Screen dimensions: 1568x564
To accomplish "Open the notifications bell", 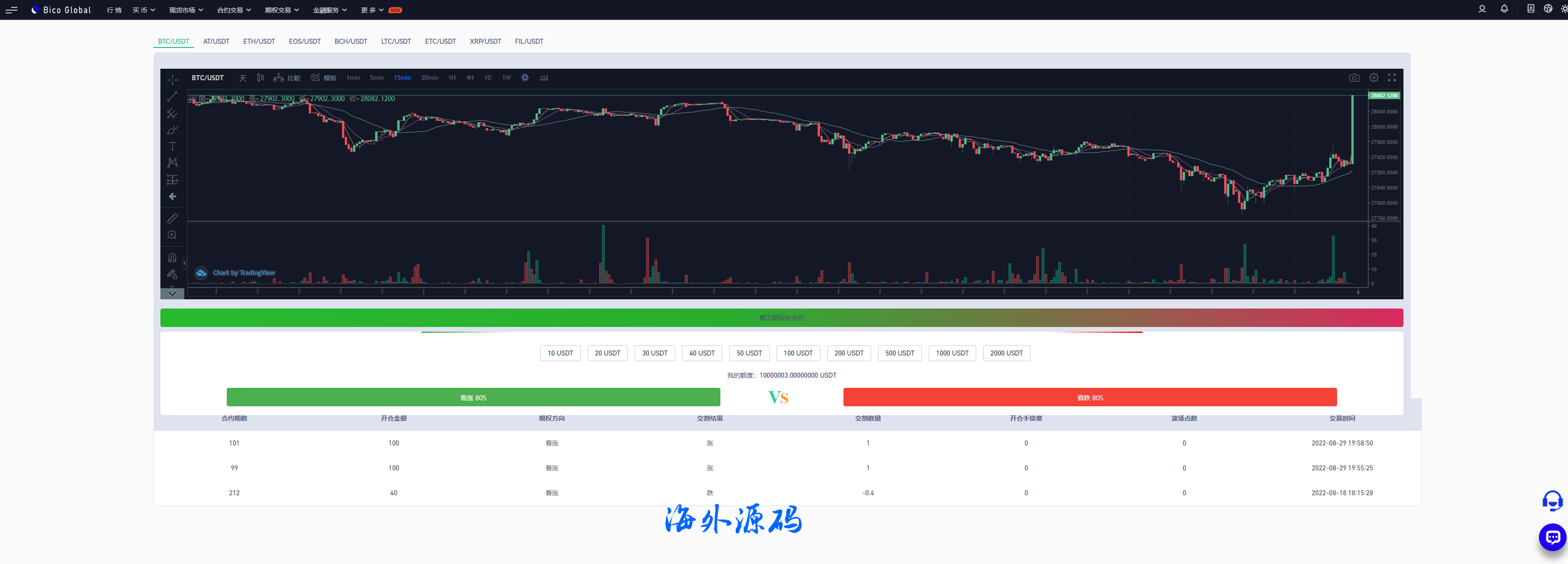I will tap(1504, 9).
